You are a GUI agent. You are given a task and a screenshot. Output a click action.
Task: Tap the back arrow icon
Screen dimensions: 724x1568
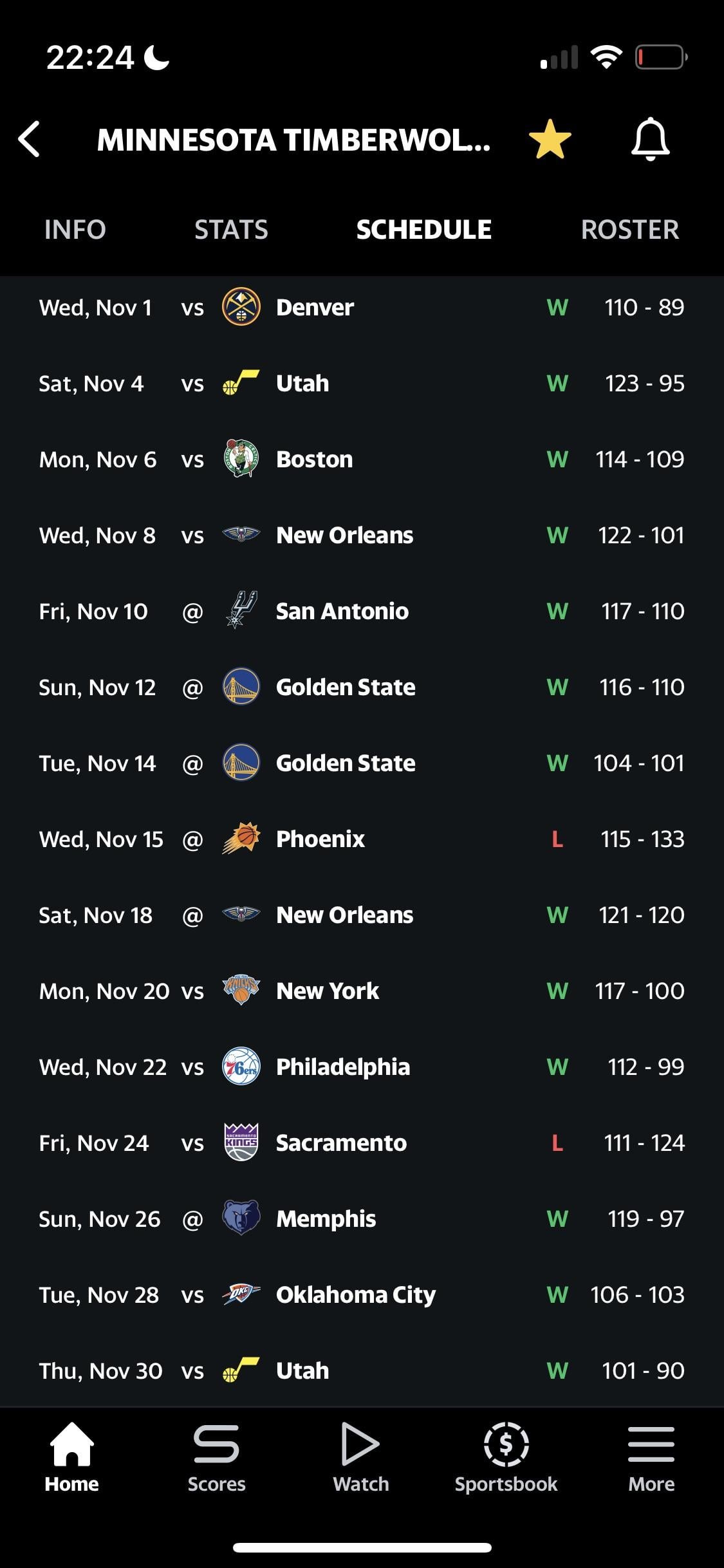(30, 139)
